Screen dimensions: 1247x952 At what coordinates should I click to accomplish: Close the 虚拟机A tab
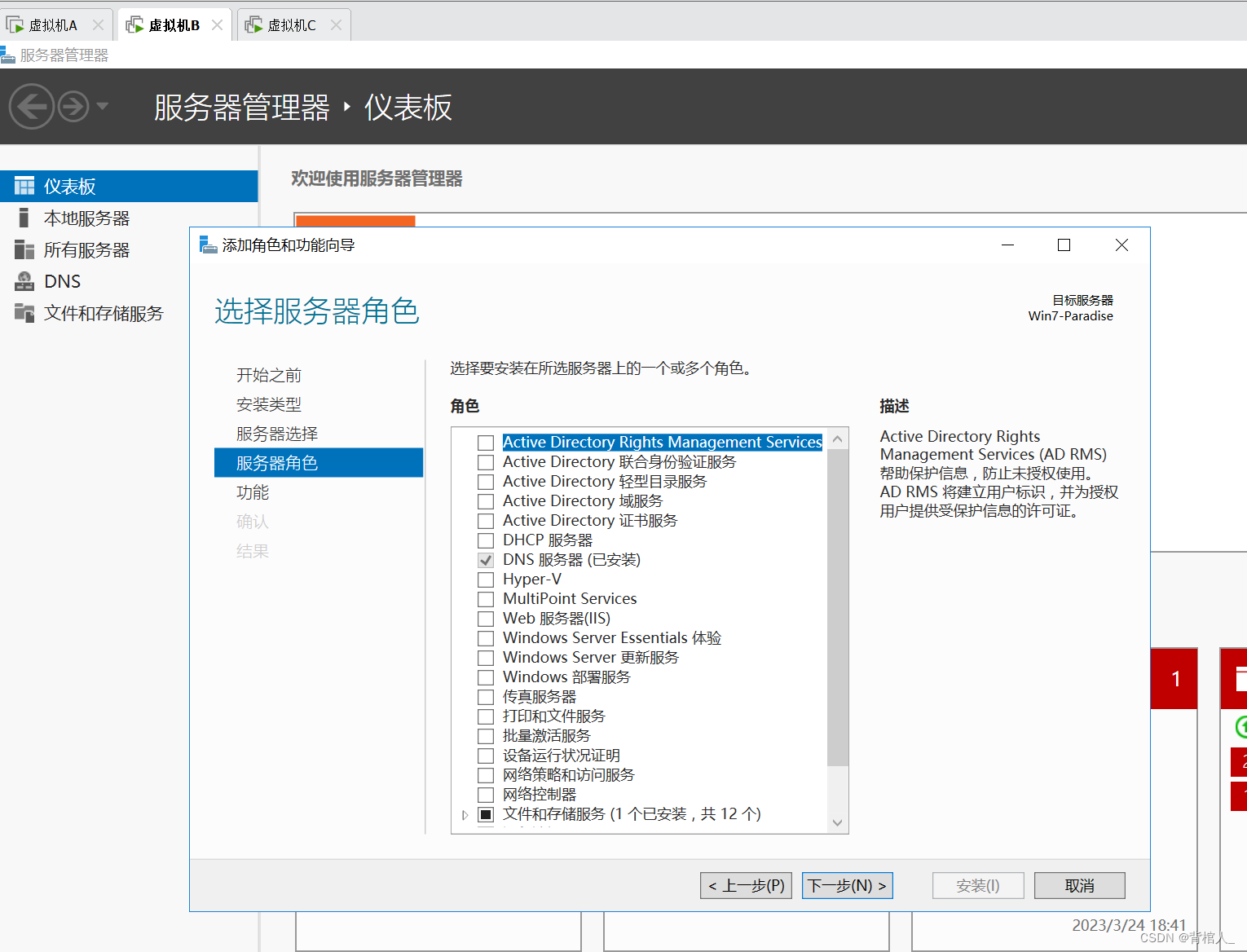coord(98,24)
